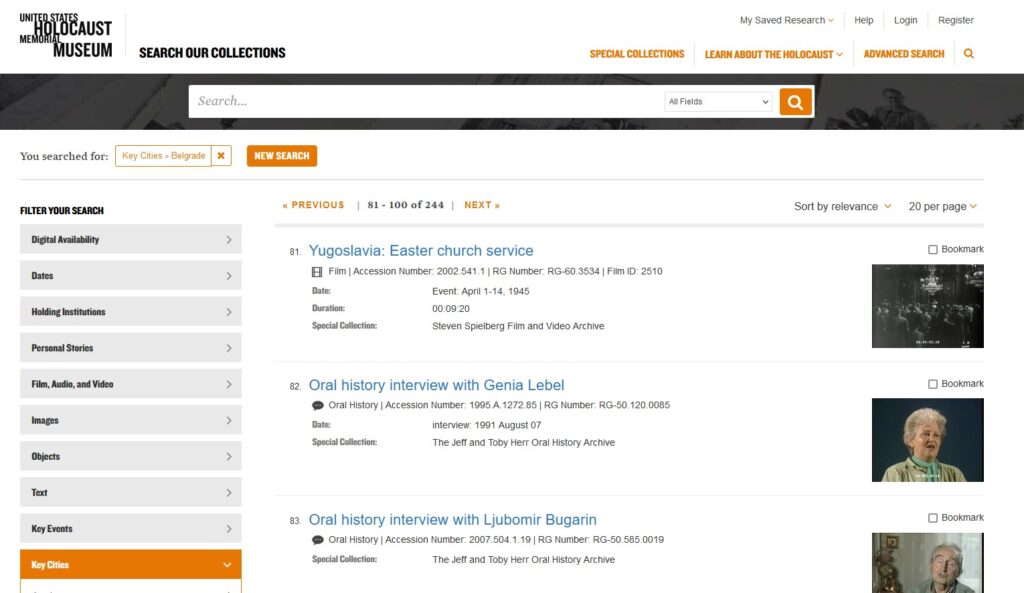1024x593 pixels.
Task: Collapse the Key Cities filter chevron
Action: [227, 565]
